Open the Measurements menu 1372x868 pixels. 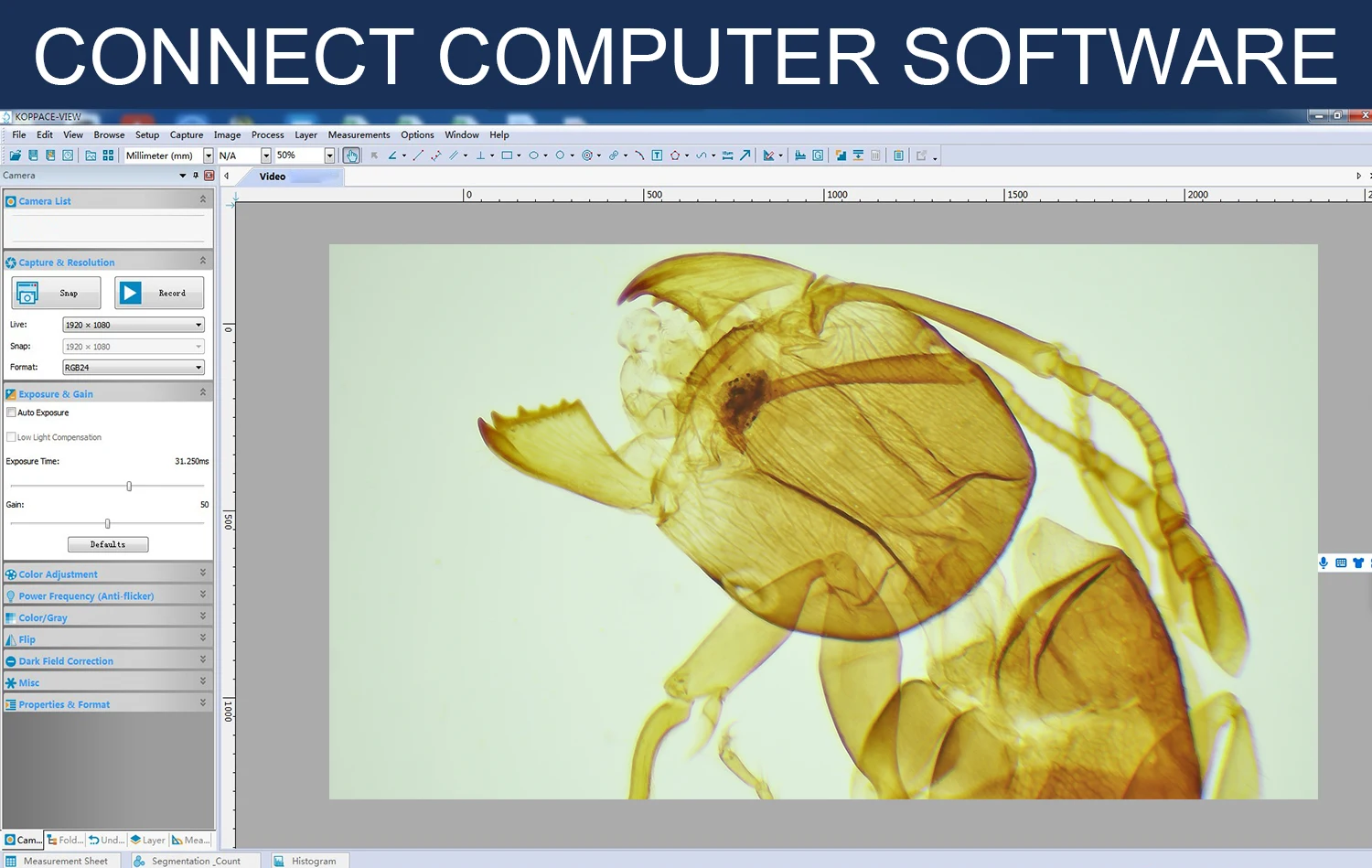coord(359,134)
